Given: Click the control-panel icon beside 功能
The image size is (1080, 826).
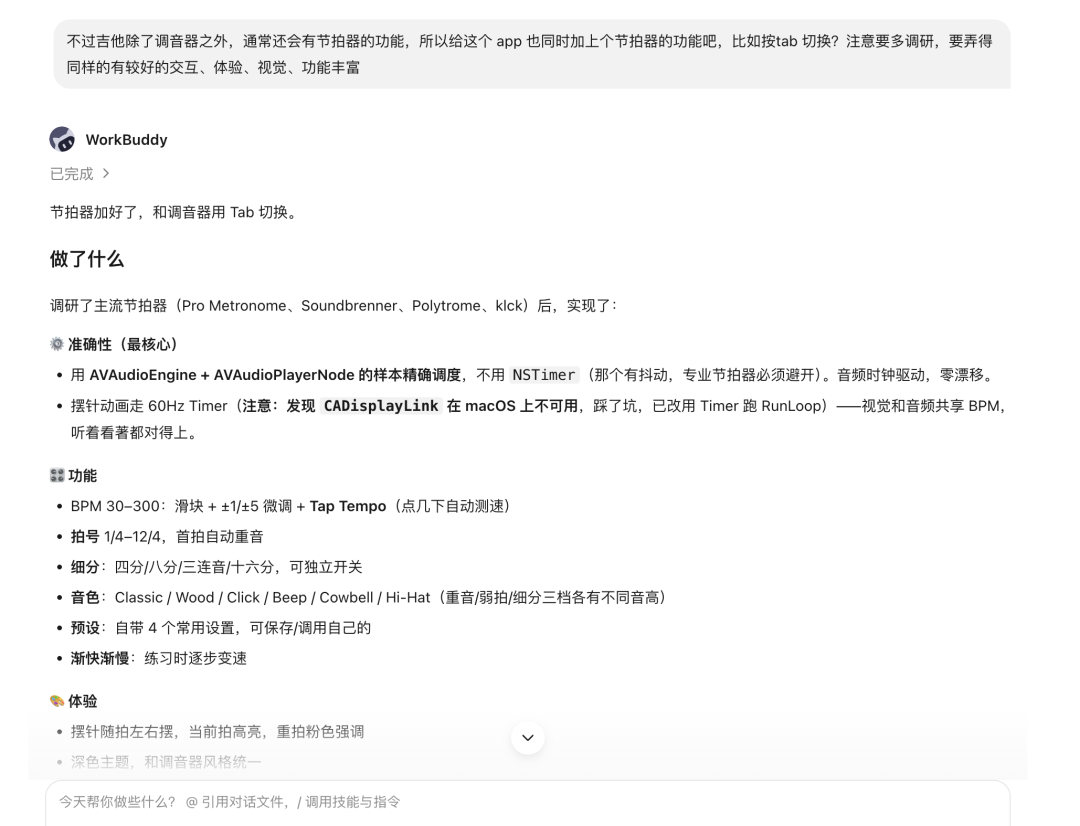Looking at the screenshot, I should (57, 475).
